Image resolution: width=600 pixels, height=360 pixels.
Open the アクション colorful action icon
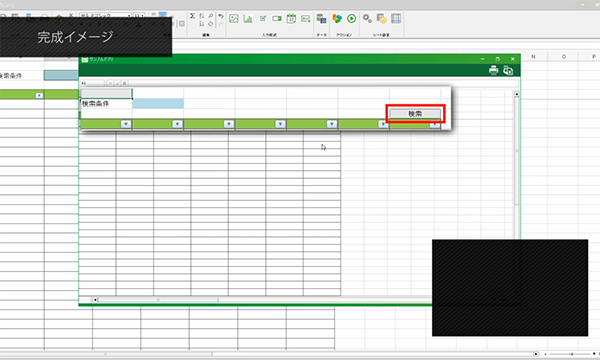337,18
